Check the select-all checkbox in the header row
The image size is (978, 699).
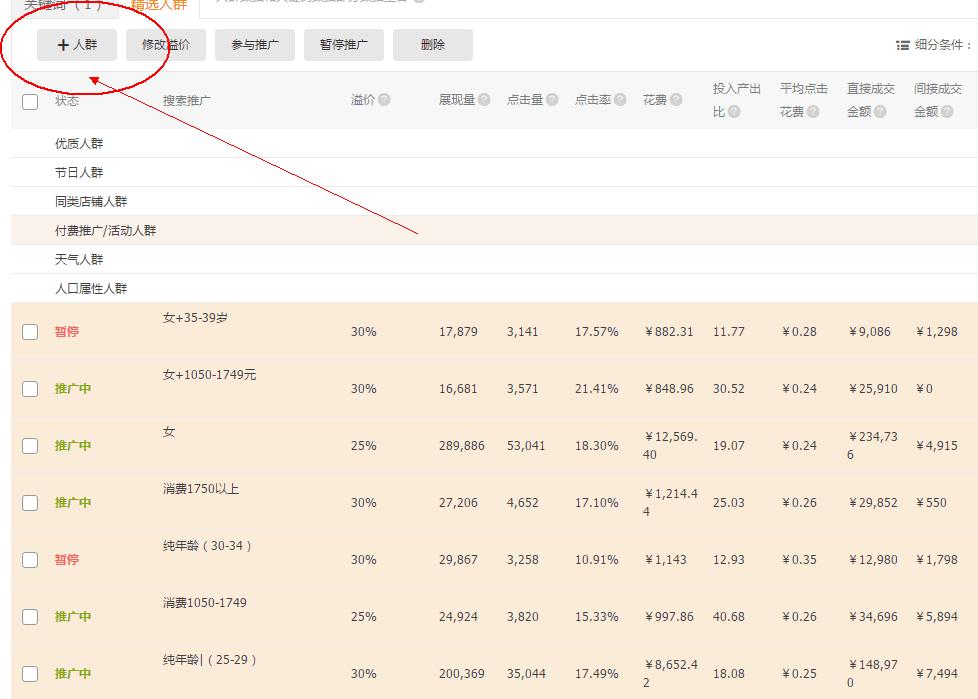(29, 101)
